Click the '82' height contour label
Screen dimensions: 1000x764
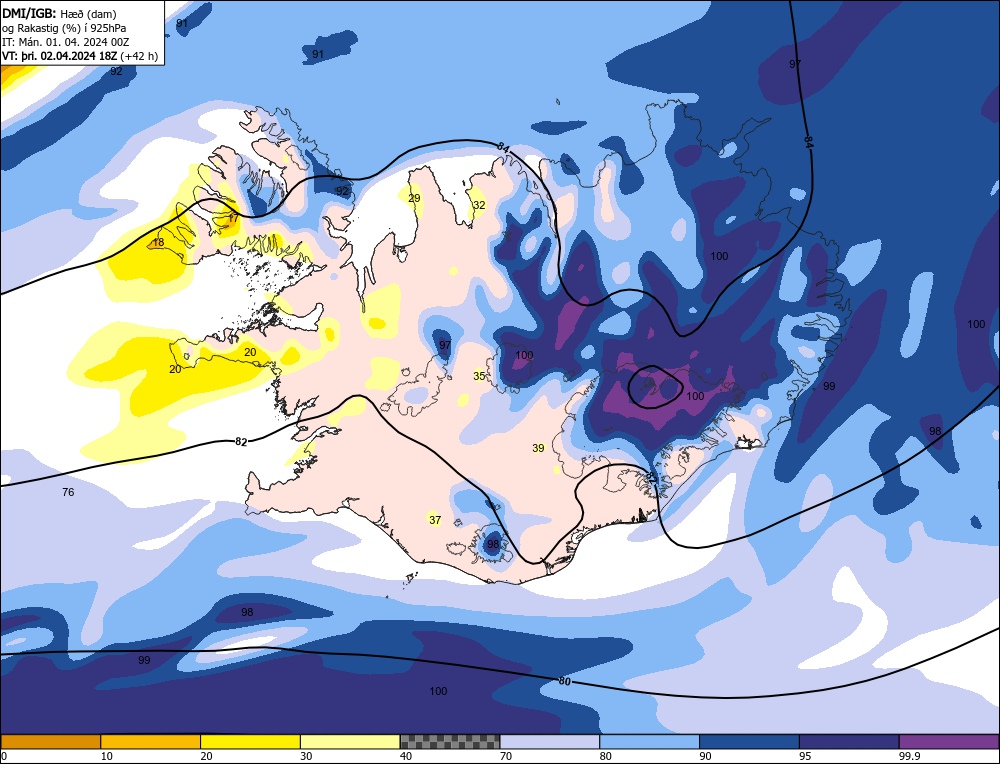click(240, 442)
